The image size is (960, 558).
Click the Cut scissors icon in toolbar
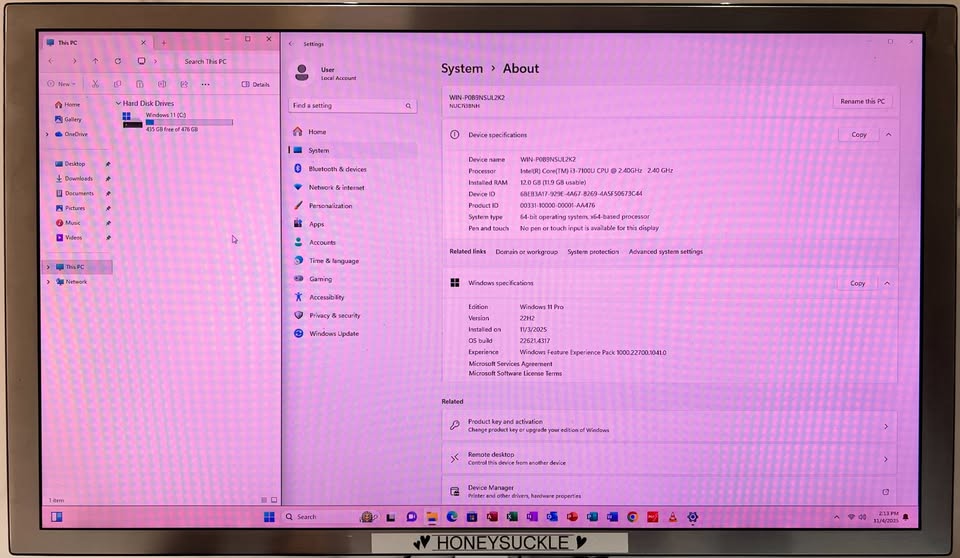tap(96, 84)
